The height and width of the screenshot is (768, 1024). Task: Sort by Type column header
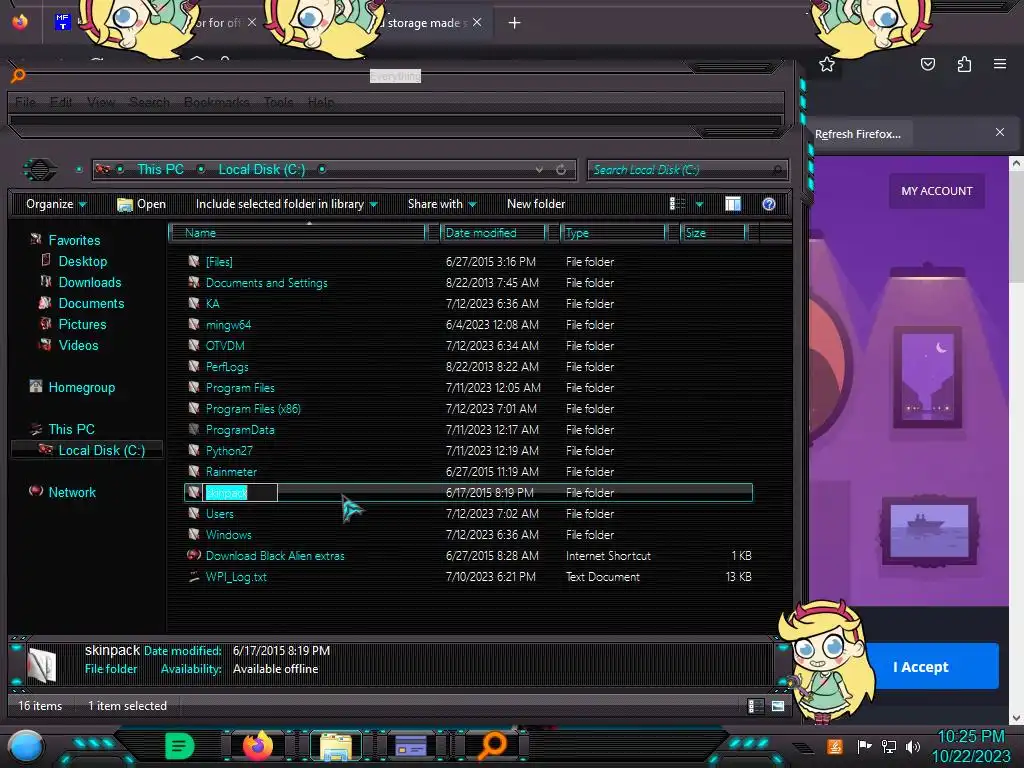613,232
